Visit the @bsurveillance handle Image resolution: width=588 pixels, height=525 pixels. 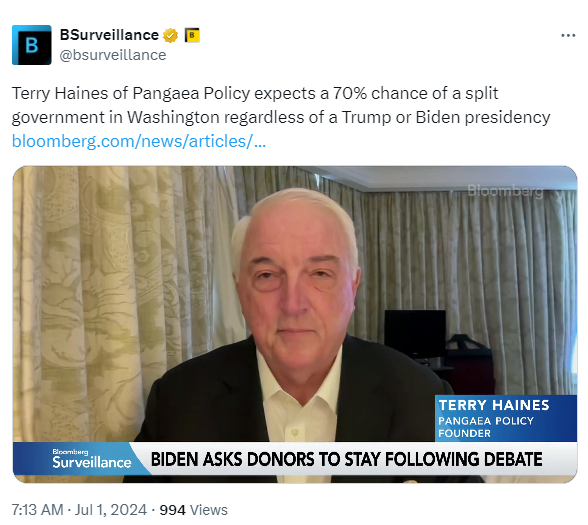(x=113, y=55)
